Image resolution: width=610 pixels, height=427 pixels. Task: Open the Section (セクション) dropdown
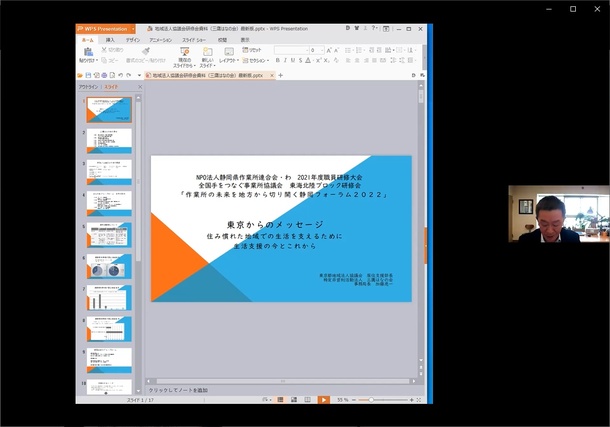point(259,60)
